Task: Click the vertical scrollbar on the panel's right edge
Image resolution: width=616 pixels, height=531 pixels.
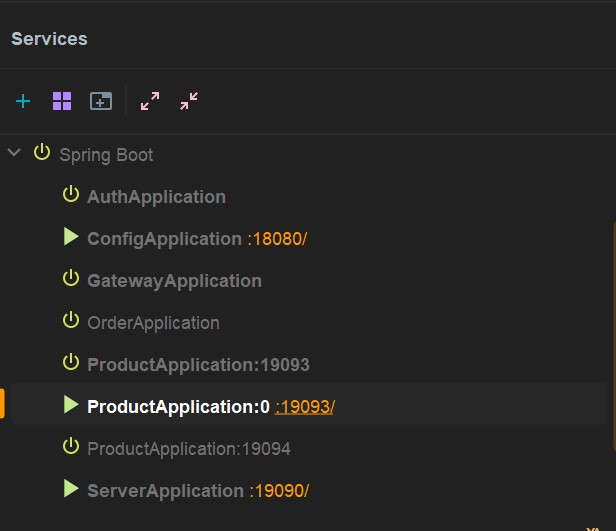Action: [x=614, y=337]
